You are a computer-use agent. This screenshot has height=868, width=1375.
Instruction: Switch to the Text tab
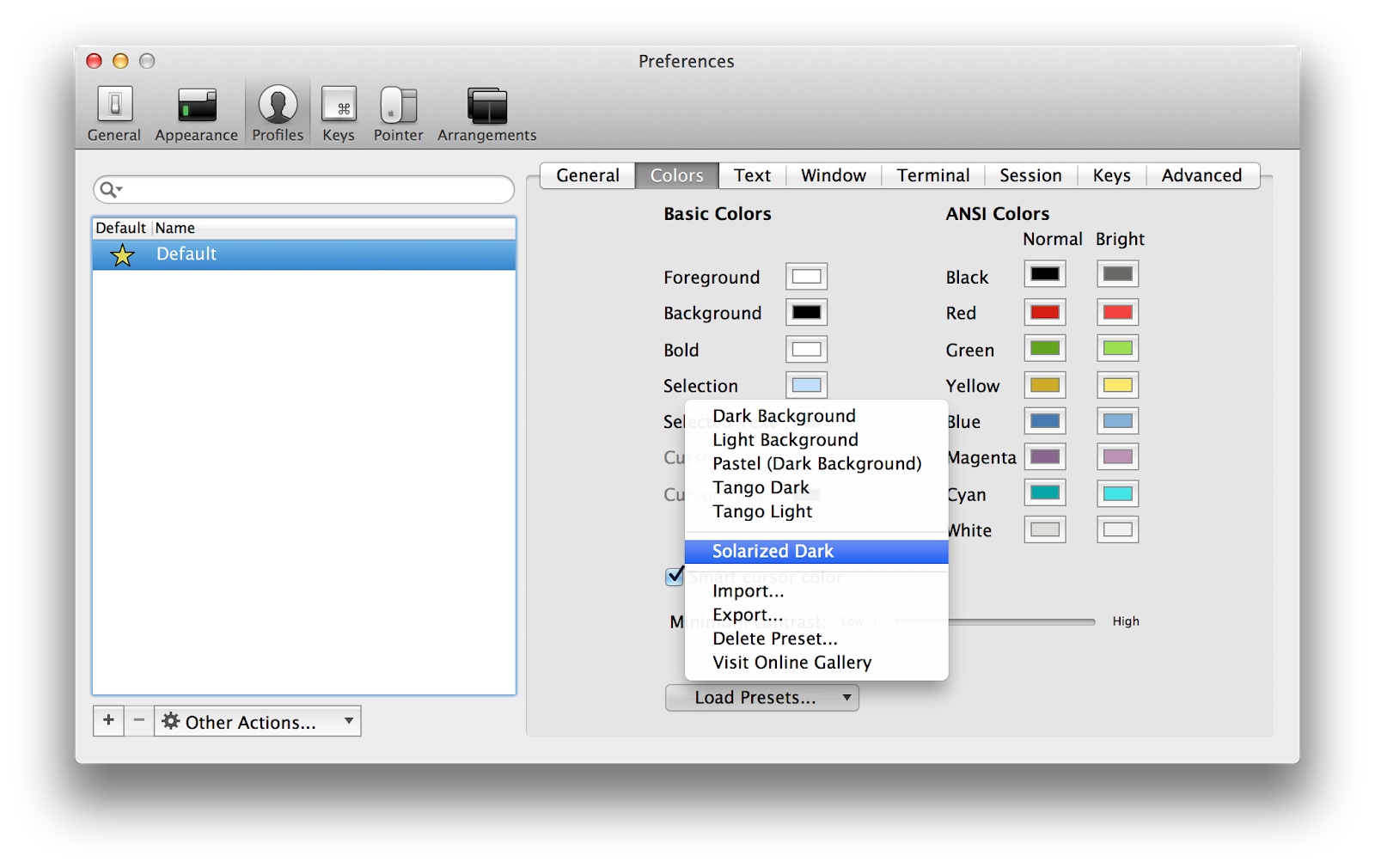point(753,175)
